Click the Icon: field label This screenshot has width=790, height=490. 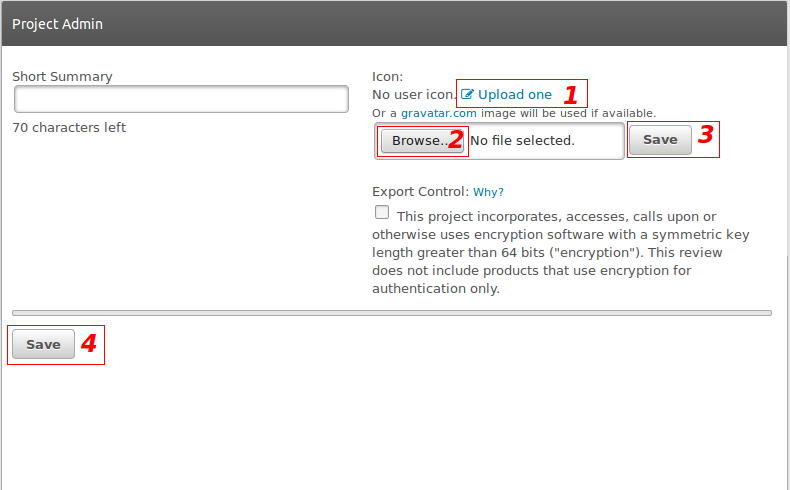387,76
